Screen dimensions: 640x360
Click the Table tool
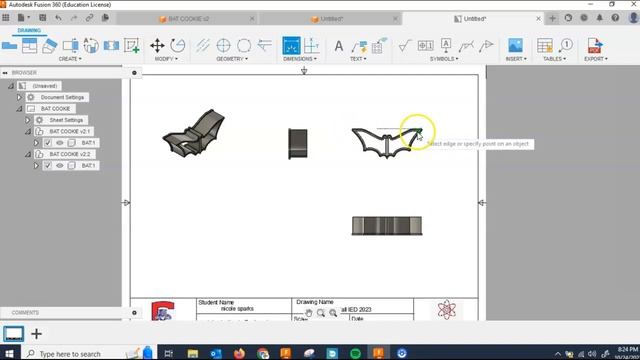(544, 46)
